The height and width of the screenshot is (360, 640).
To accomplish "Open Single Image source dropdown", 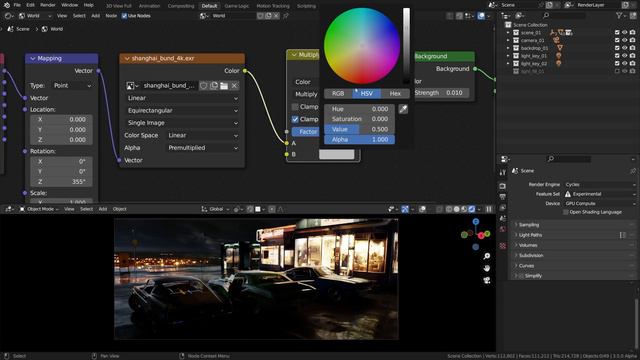I will tap(182, 123).
